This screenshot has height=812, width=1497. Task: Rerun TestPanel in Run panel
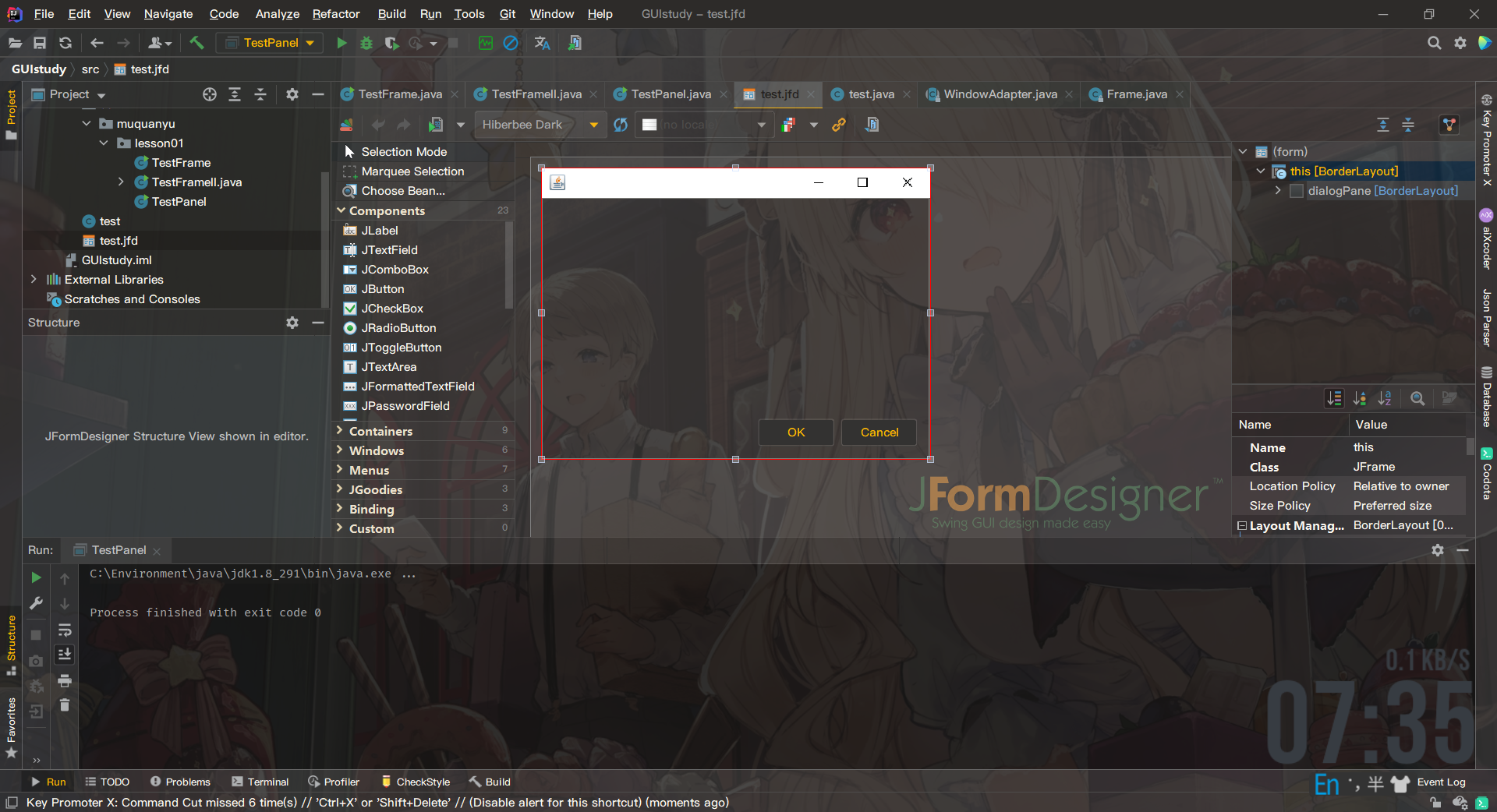click(36, 577)
